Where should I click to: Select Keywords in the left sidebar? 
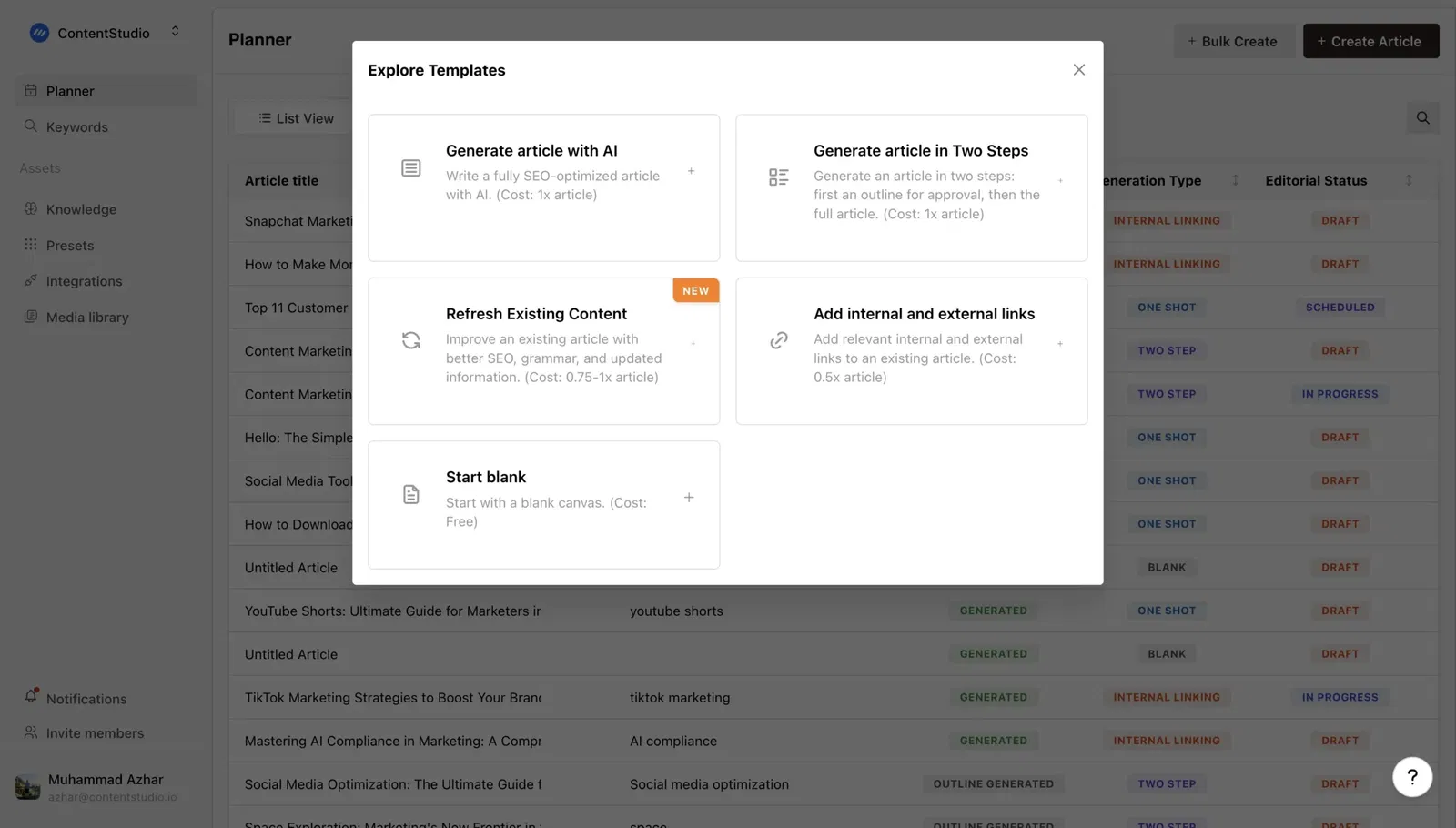[76, 126]
